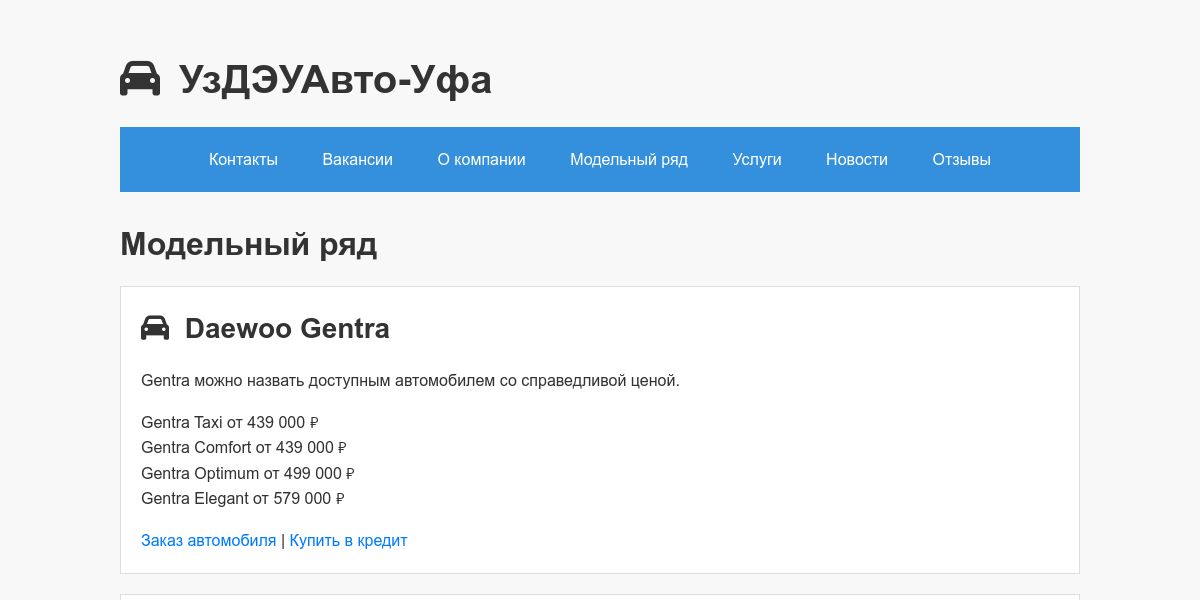Navigate to Новости
This screenshot has width=1200, height=600.
pyautogui.click(x=857, y=159)
